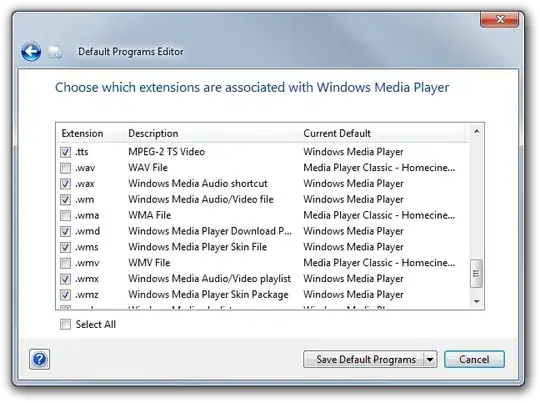Open help with the question mark icon

[39, 359]
